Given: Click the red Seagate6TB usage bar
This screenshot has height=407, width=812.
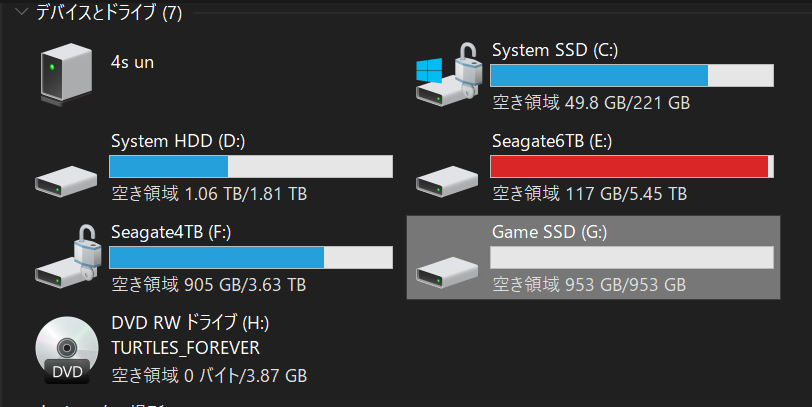Looking at the screenshot, I should pyautogui.click(x=632, y=167).
